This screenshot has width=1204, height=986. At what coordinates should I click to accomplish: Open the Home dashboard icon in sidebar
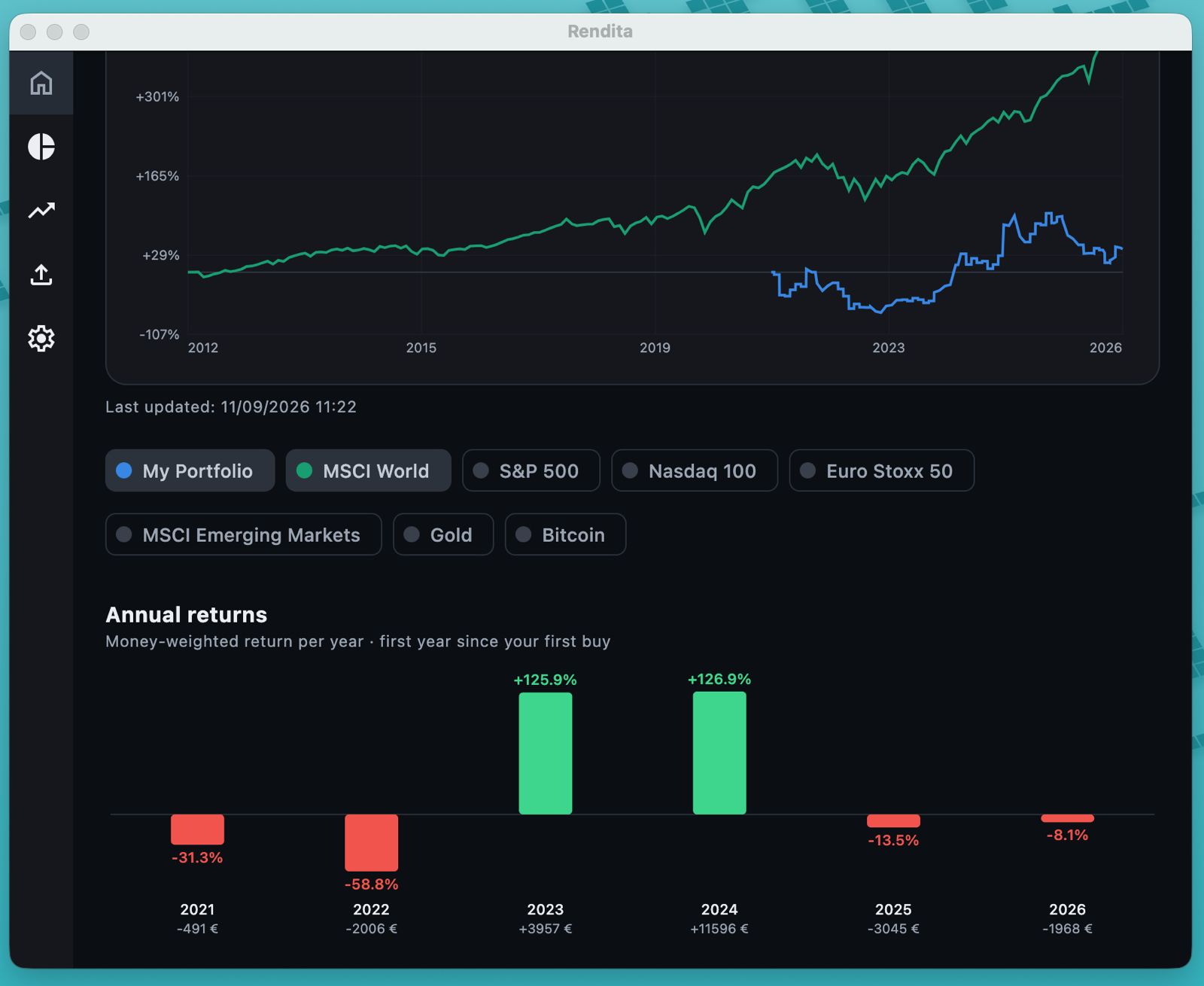pos(41,83)
